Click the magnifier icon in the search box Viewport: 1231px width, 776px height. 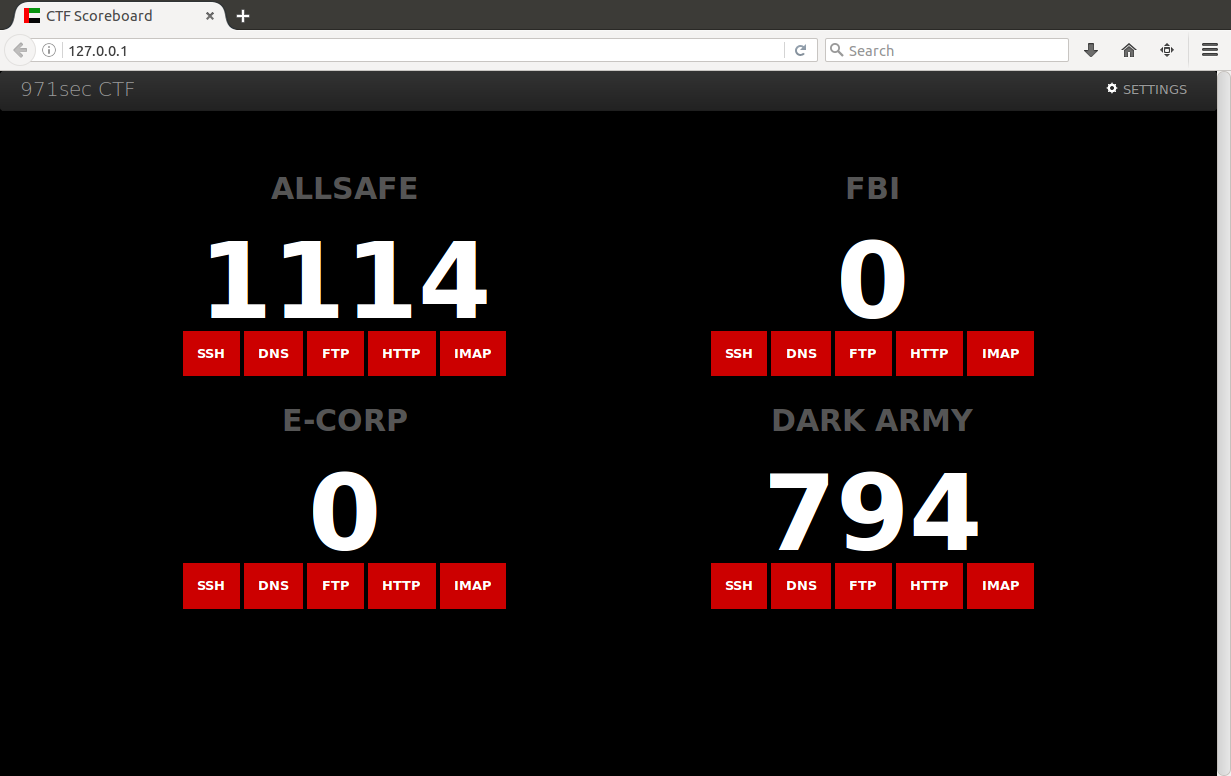pos(837,50)
